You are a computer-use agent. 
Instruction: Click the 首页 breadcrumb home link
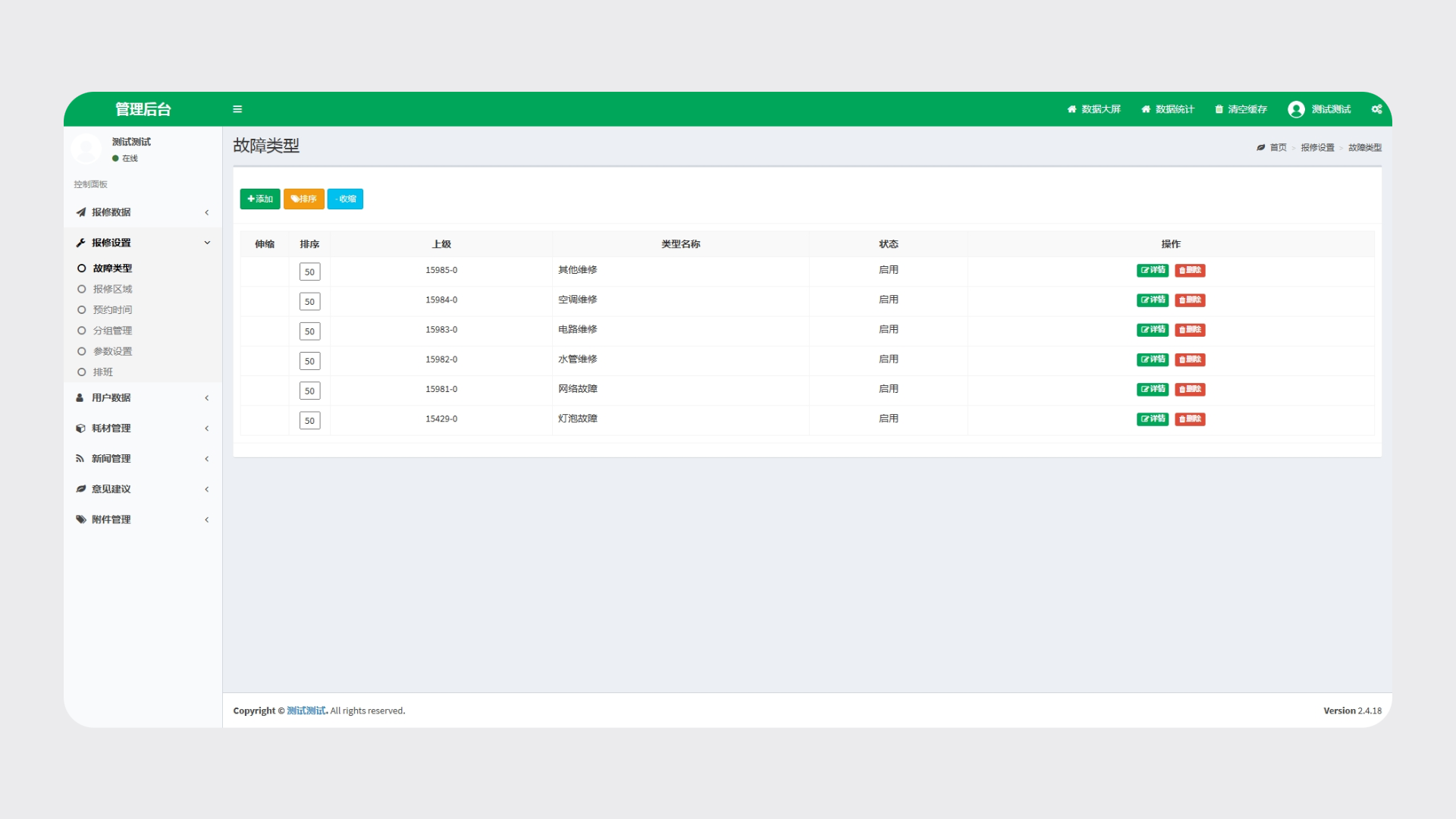[1278, 148]
